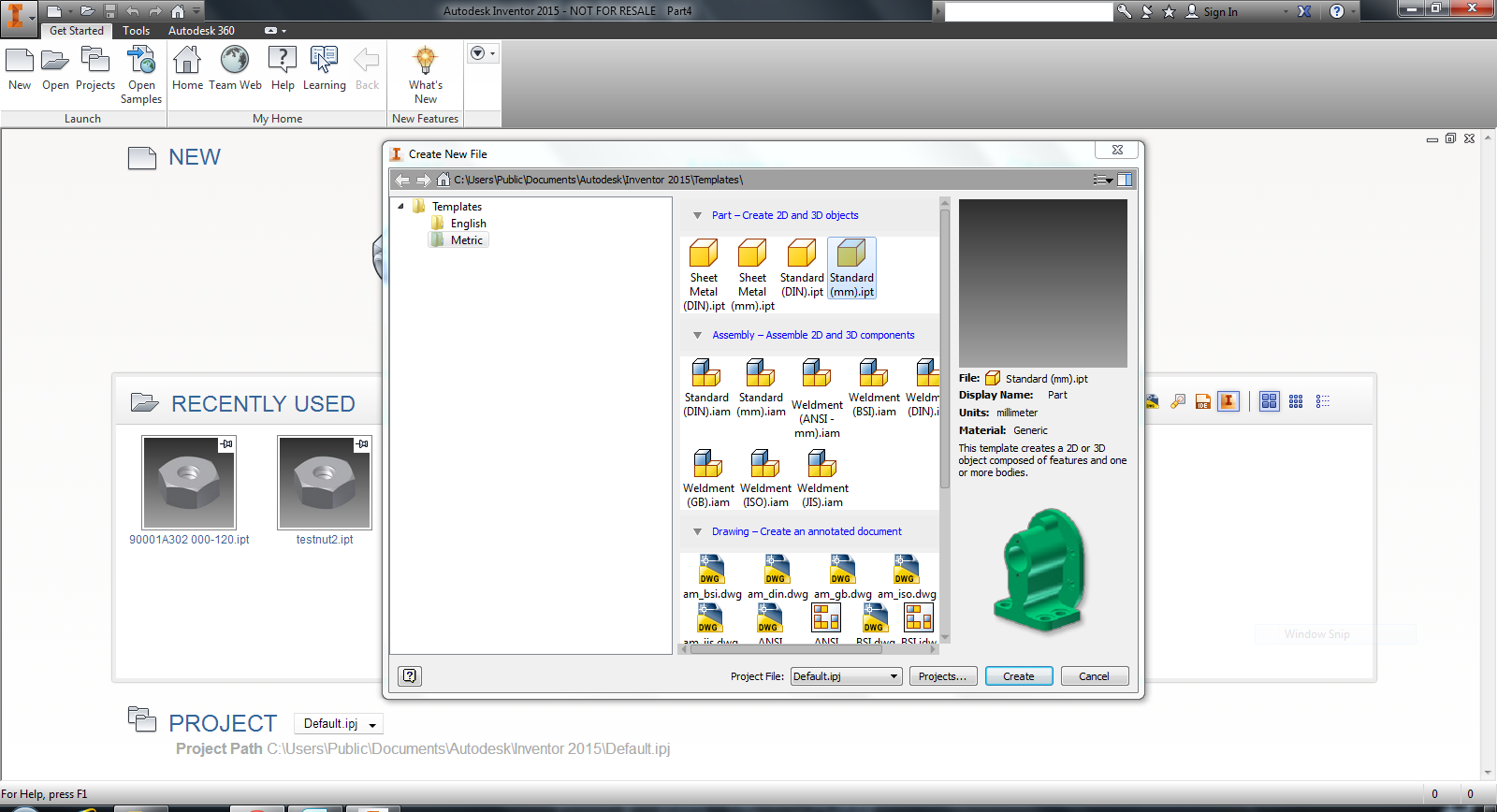The width and height of the screenshot is (1497, 812).
Task: Select the am_gb.dwg drawing template
Action: (842, 577)
